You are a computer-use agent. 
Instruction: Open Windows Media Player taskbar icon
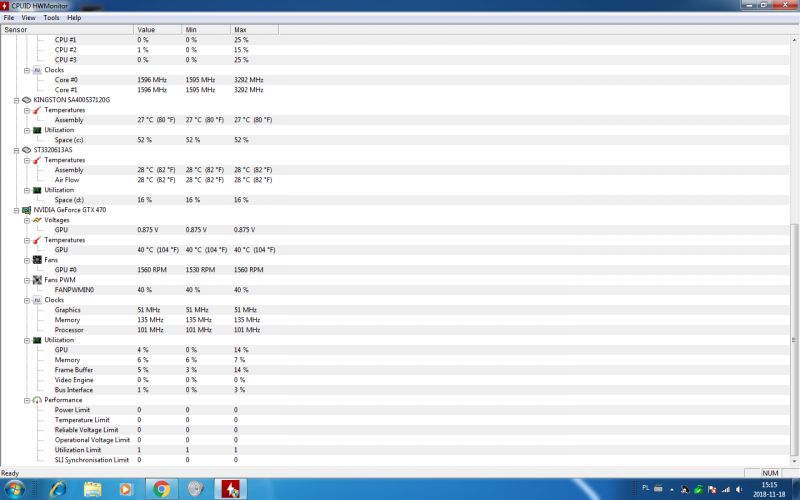click(125, 489)
